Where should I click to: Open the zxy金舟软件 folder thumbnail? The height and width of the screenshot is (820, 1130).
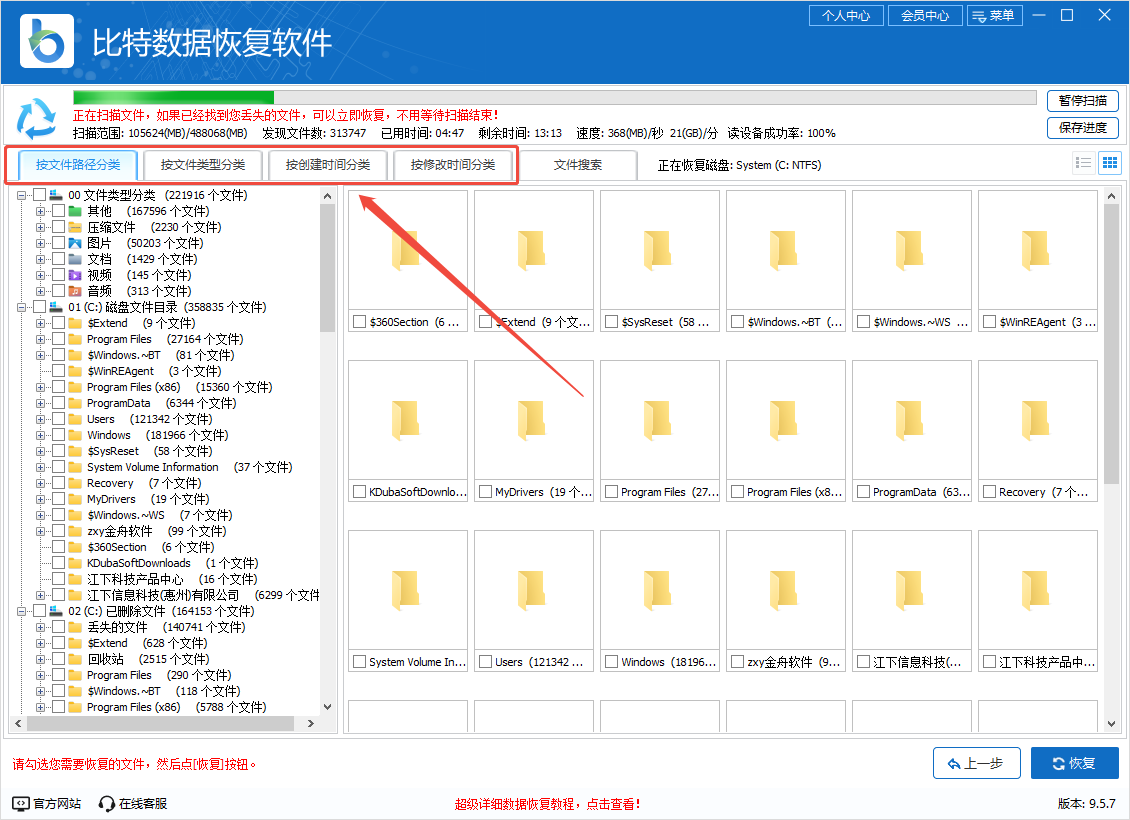[786, 591]
